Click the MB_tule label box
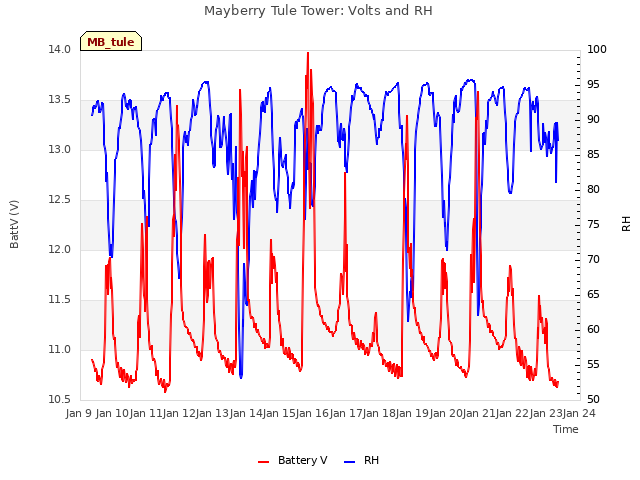 click(x=111, y=41)
